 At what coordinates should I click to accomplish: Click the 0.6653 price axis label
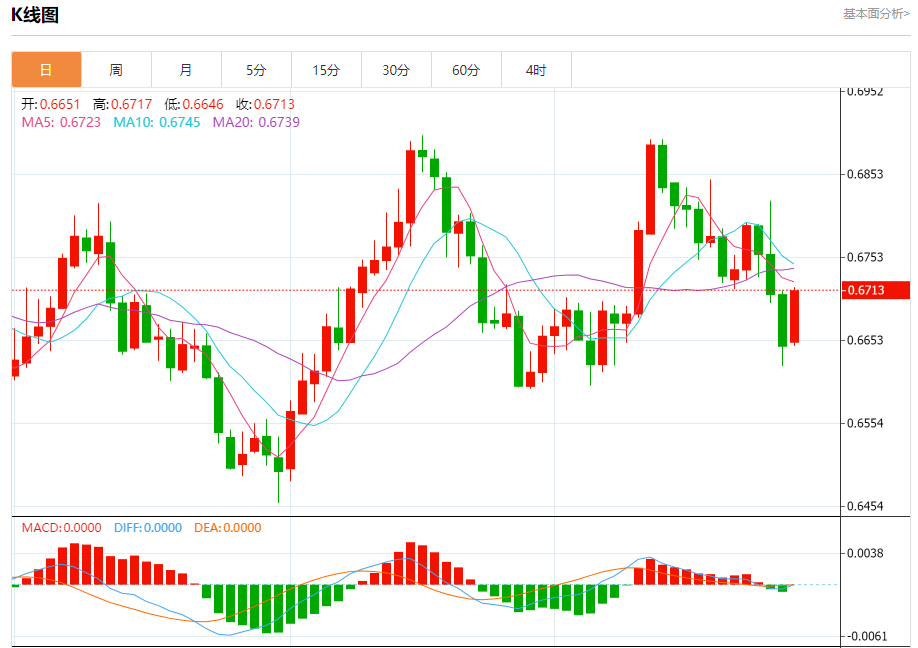point(865,341)
